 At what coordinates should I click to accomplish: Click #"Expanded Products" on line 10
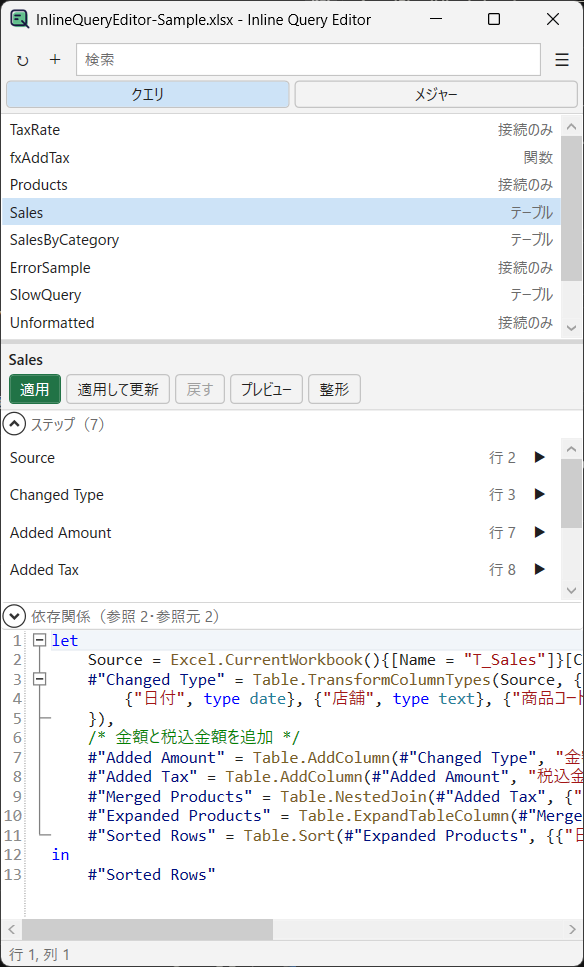click(x=179, y=817)
